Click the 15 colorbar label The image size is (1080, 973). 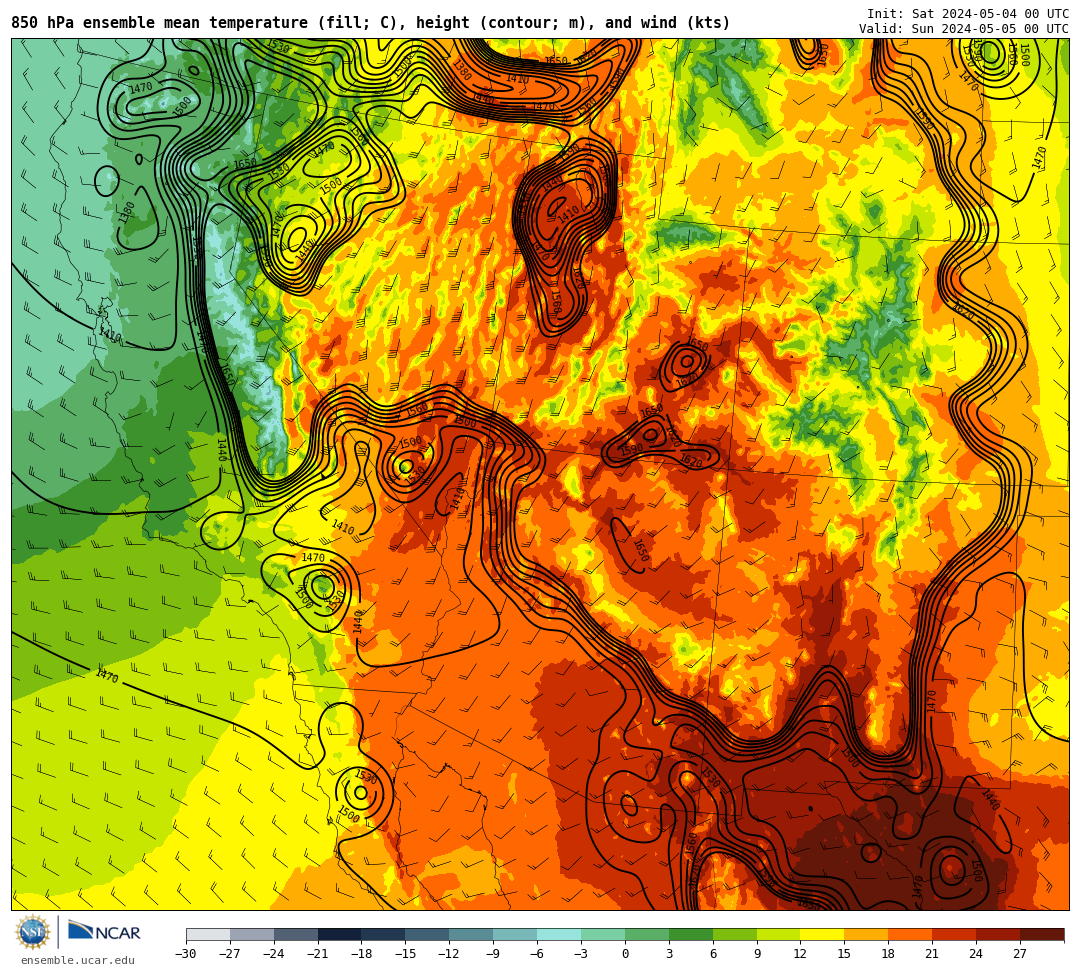coord(844,954)
